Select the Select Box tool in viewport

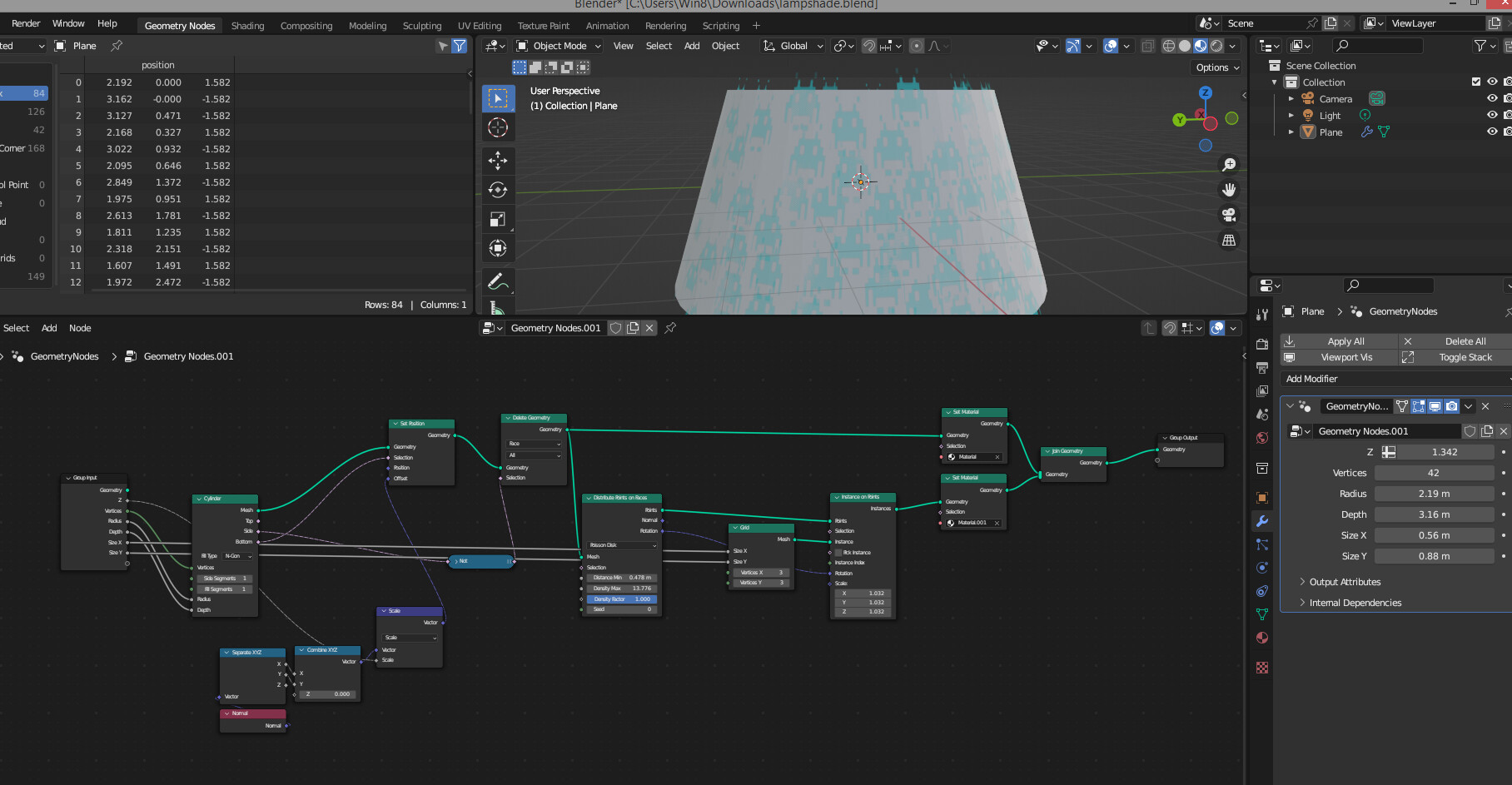(498, 98)
